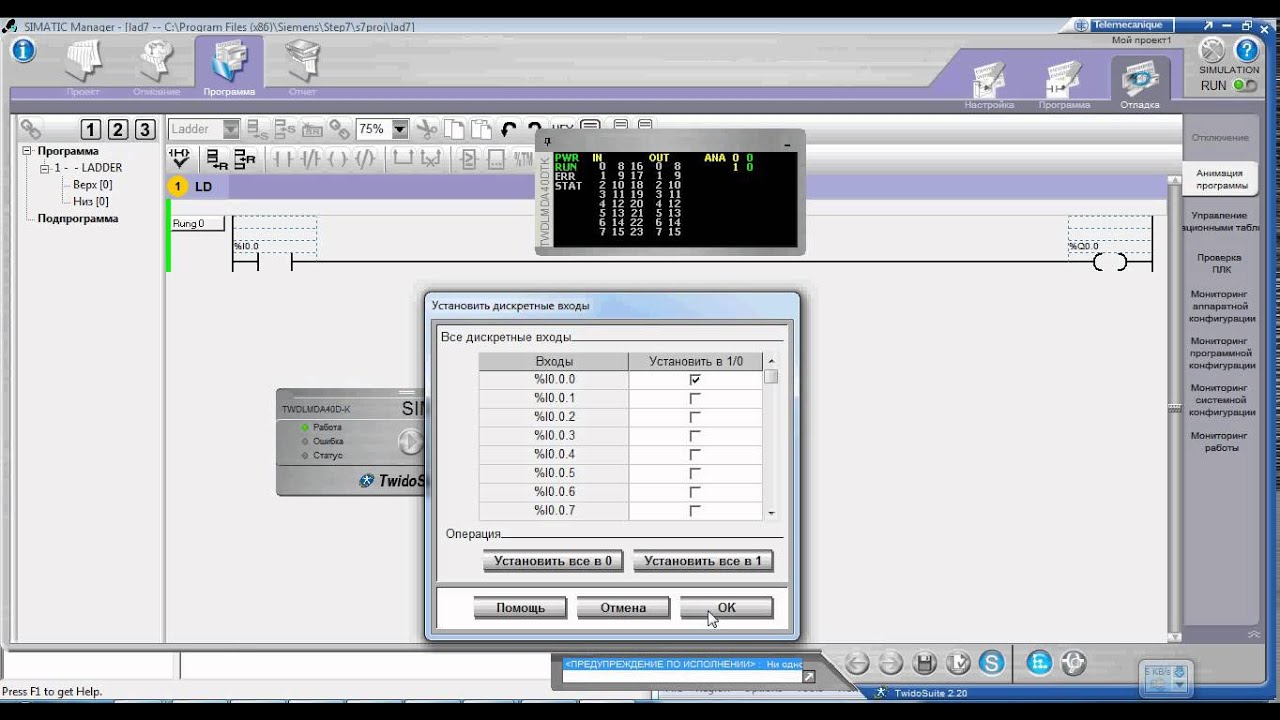Select the view button numbered 3
The image size is (1280, 720).
pos(145,129)
